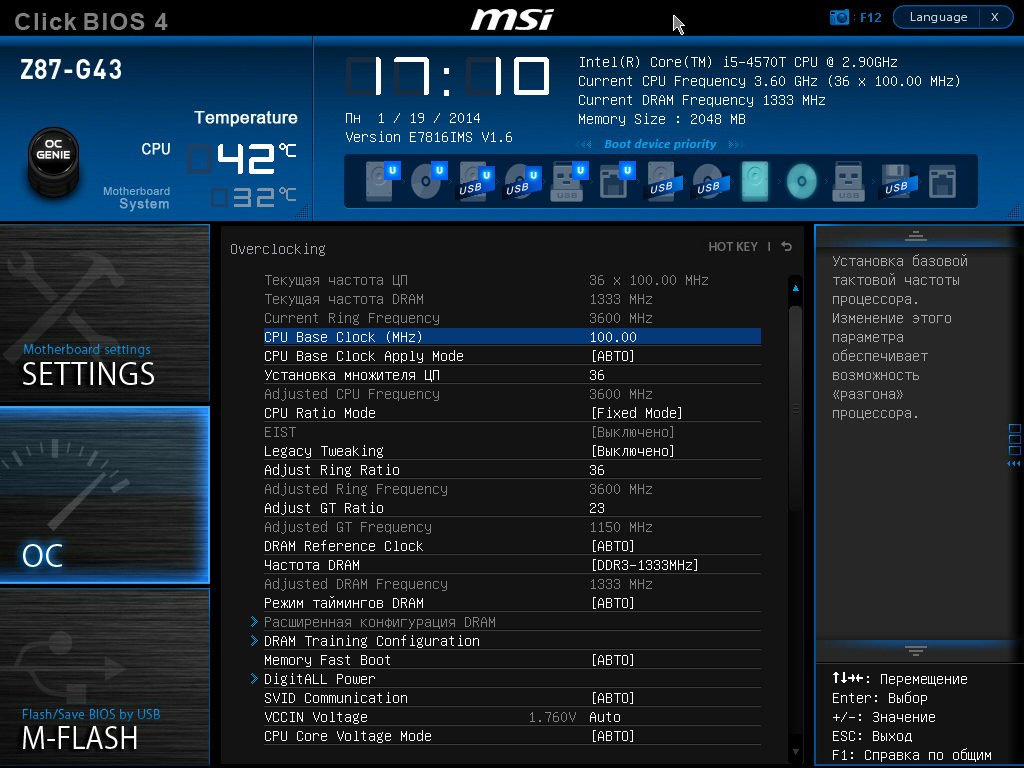Image resolution: width=1024 pixels, height=768 pixels.
Task: Select Установка множителя ЦП value 36
Action: pyautogui.click(x=512, y=375)
